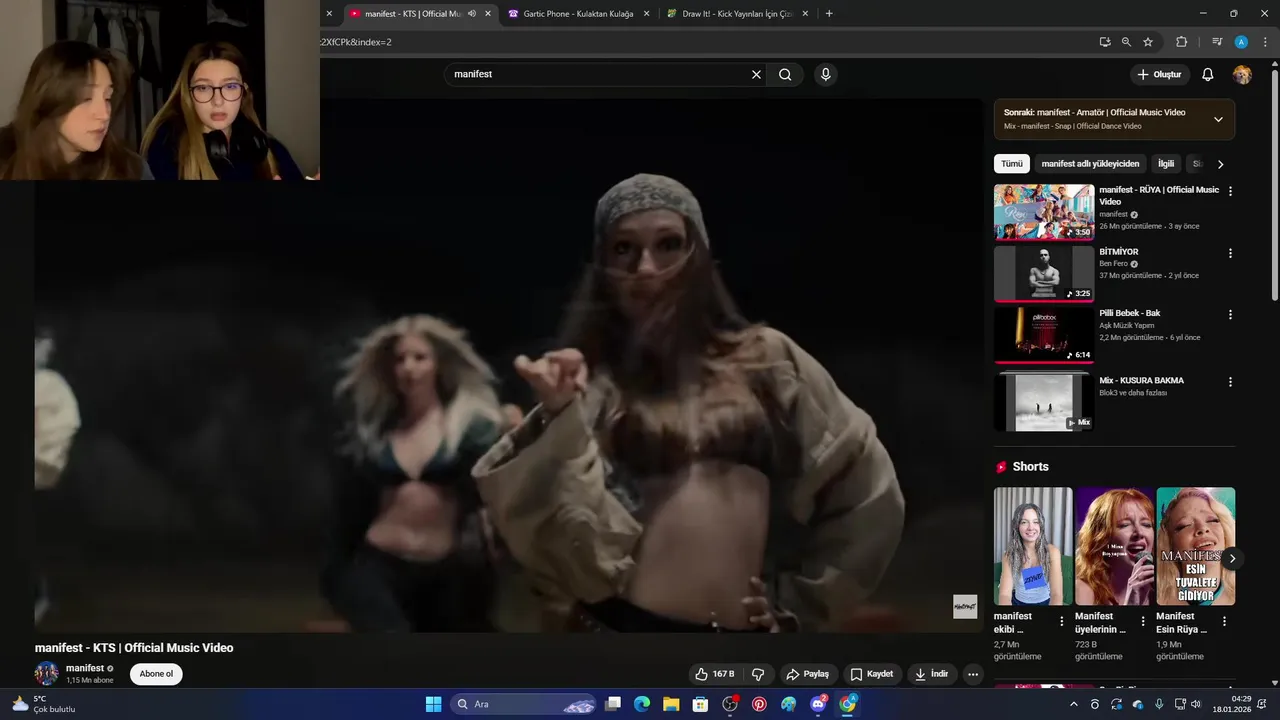This screenshot has width=1280, height=720.
Task: Show hidden system tray icons chevron
Action: [x=1074, y=704]
